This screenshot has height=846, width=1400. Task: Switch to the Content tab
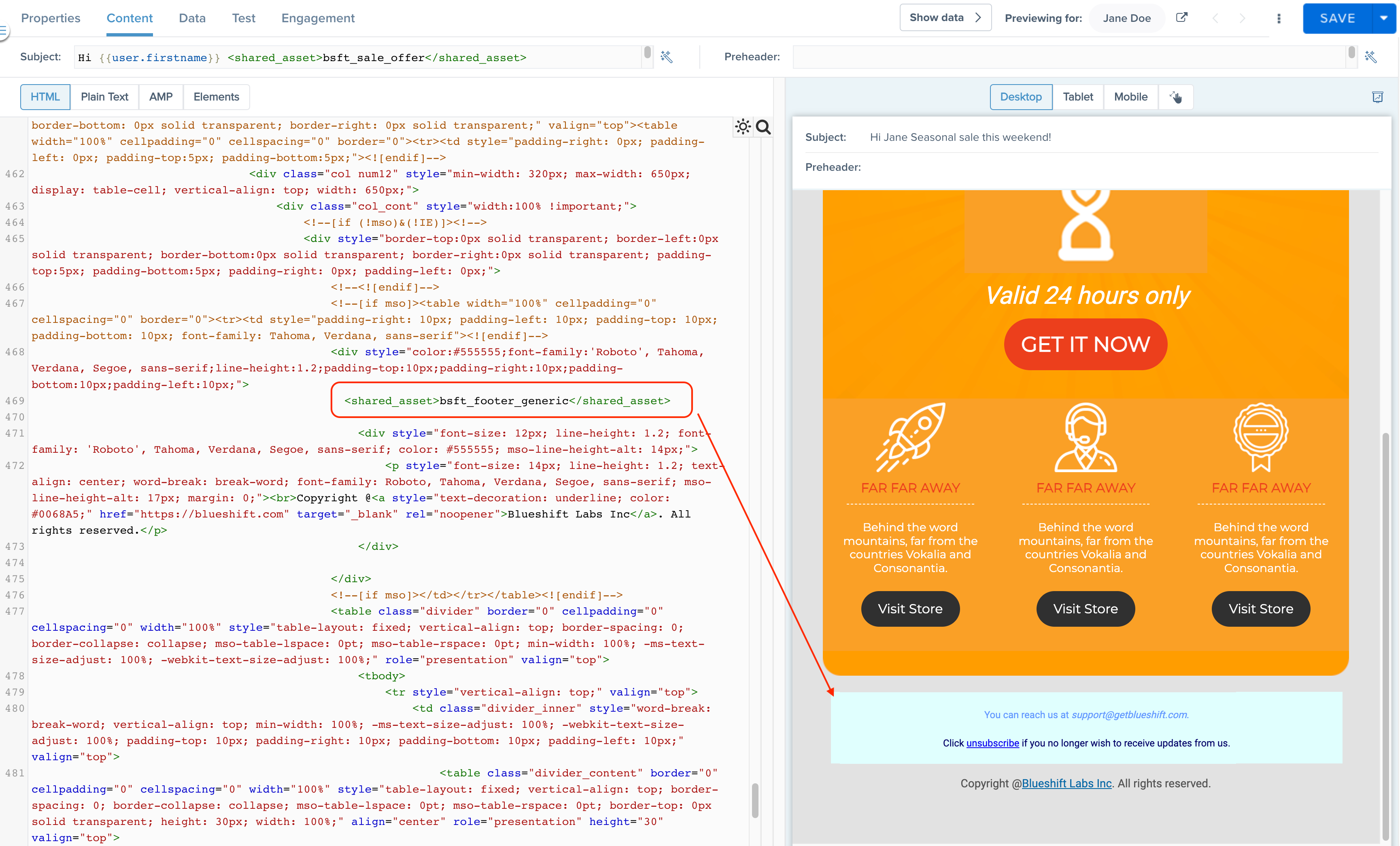[130, 18]
